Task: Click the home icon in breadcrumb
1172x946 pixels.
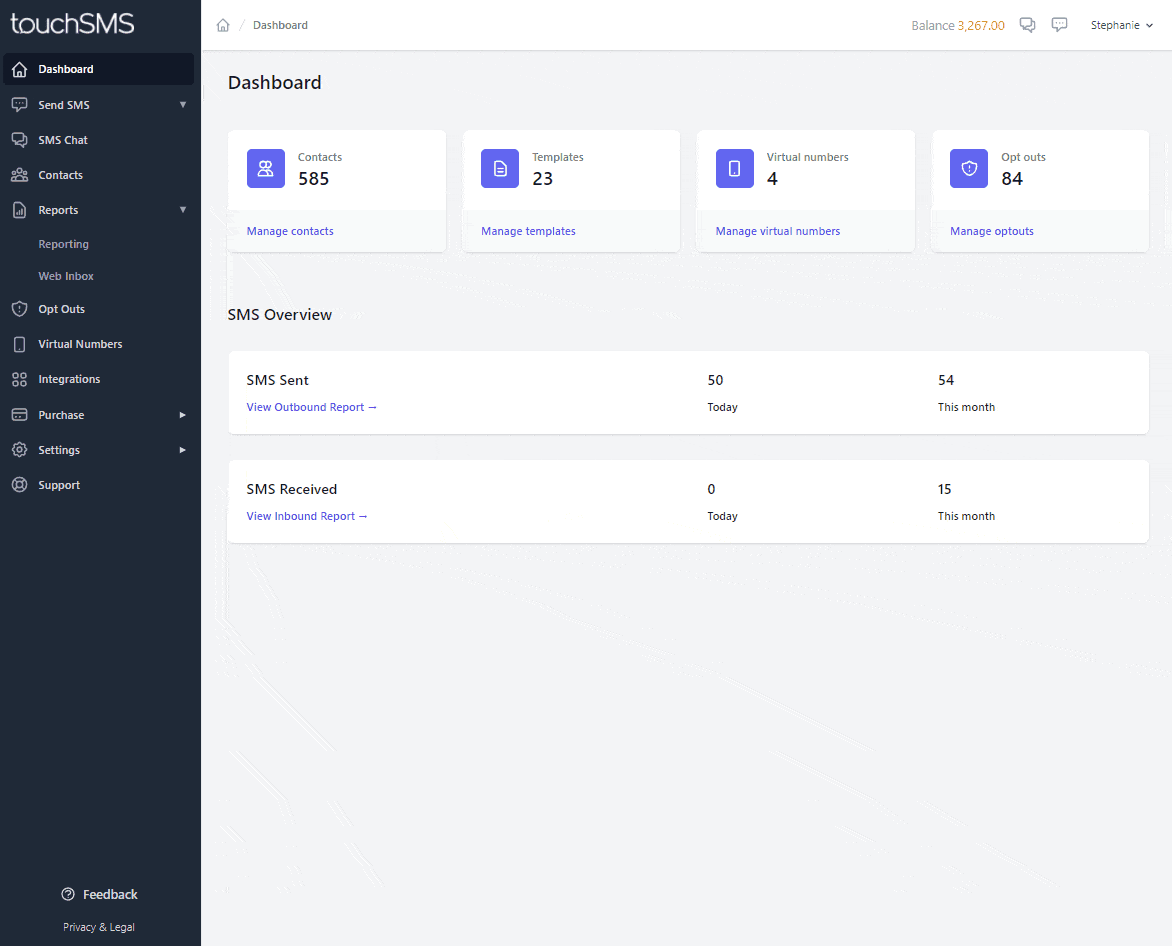Action: tap(223, 25)
